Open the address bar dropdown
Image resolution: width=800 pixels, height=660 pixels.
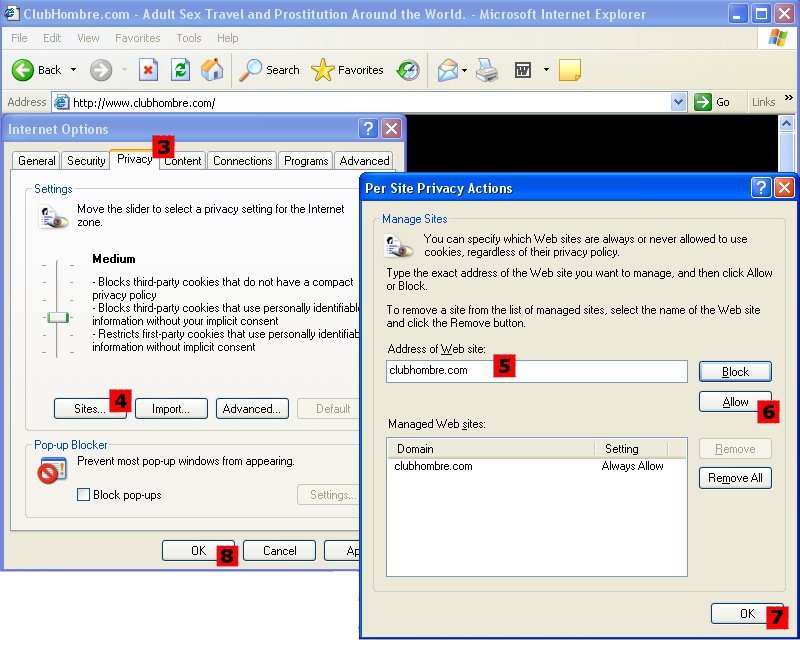pos(678,102)
